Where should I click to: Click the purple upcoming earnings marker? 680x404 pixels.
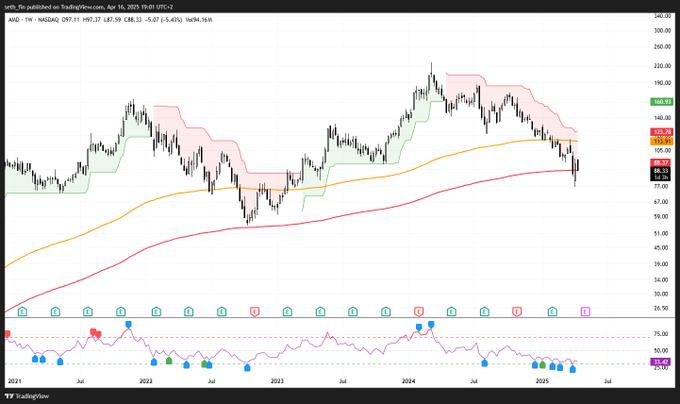[585, 311]
